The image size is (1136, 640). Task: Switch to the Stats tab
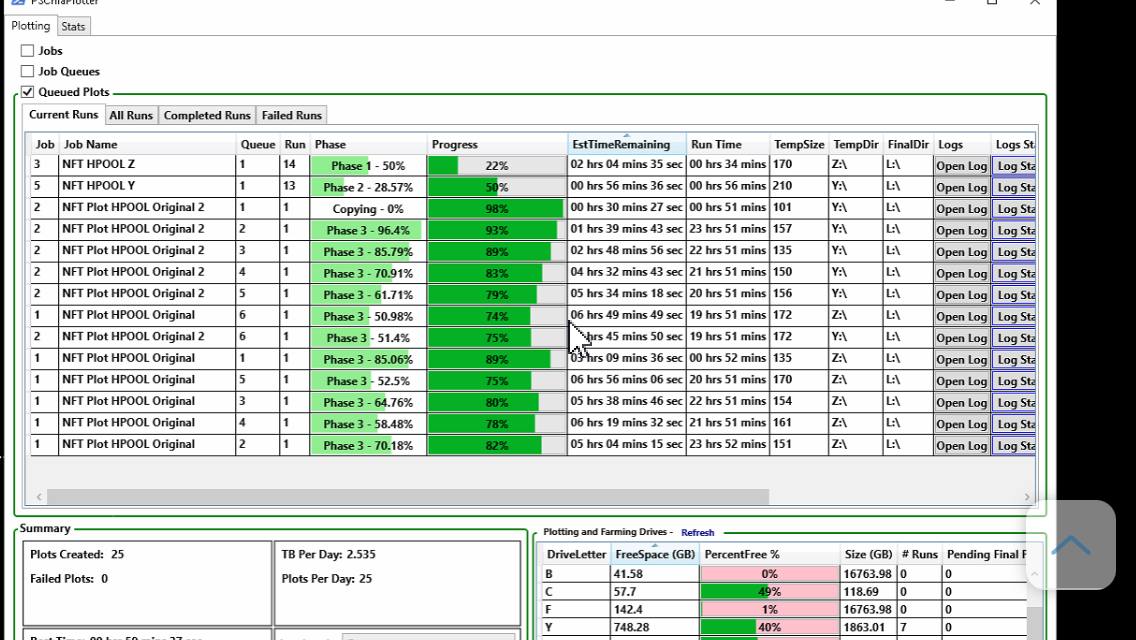(x=73, y=27)
